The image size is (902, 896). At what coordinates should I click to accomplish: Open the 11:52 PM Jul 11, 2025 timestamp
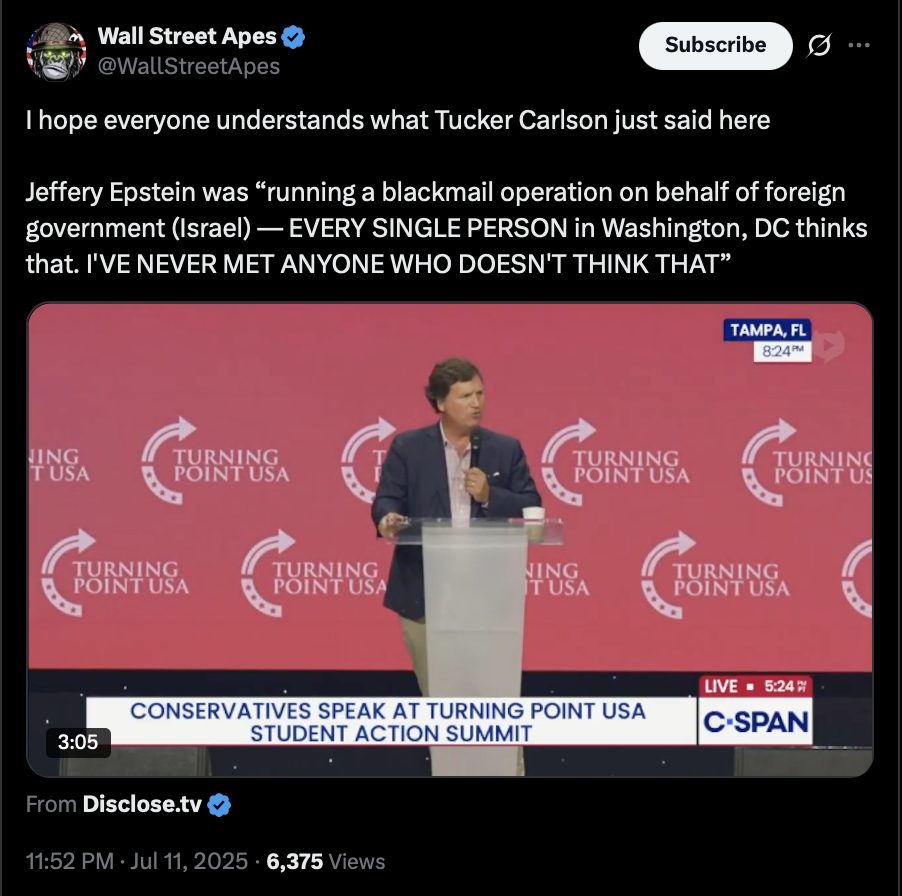(137, 861)
